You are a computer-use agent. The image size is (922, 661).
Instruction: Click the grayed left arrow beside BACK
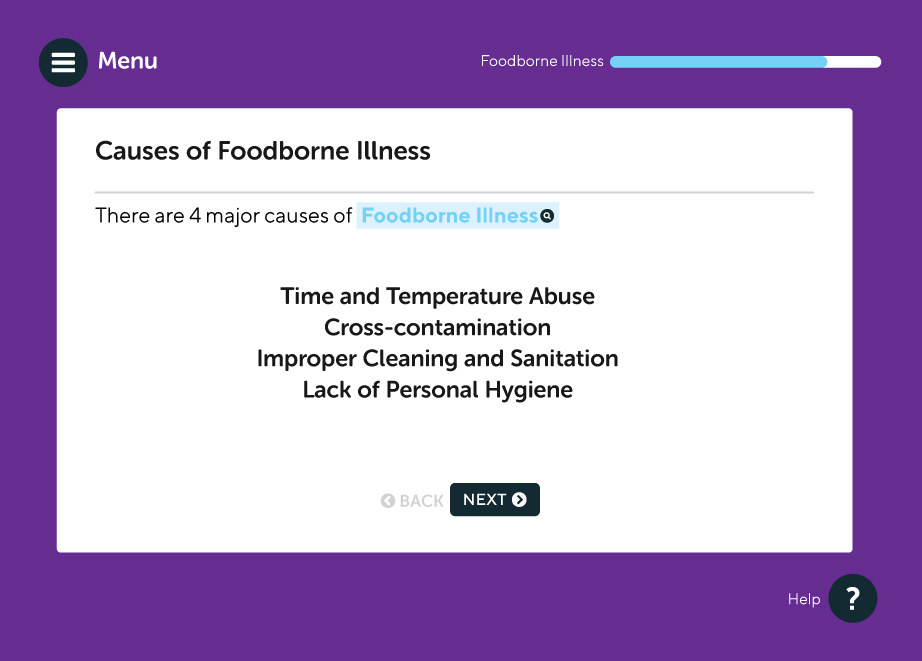pyautogui.click(x=388, y=501)
